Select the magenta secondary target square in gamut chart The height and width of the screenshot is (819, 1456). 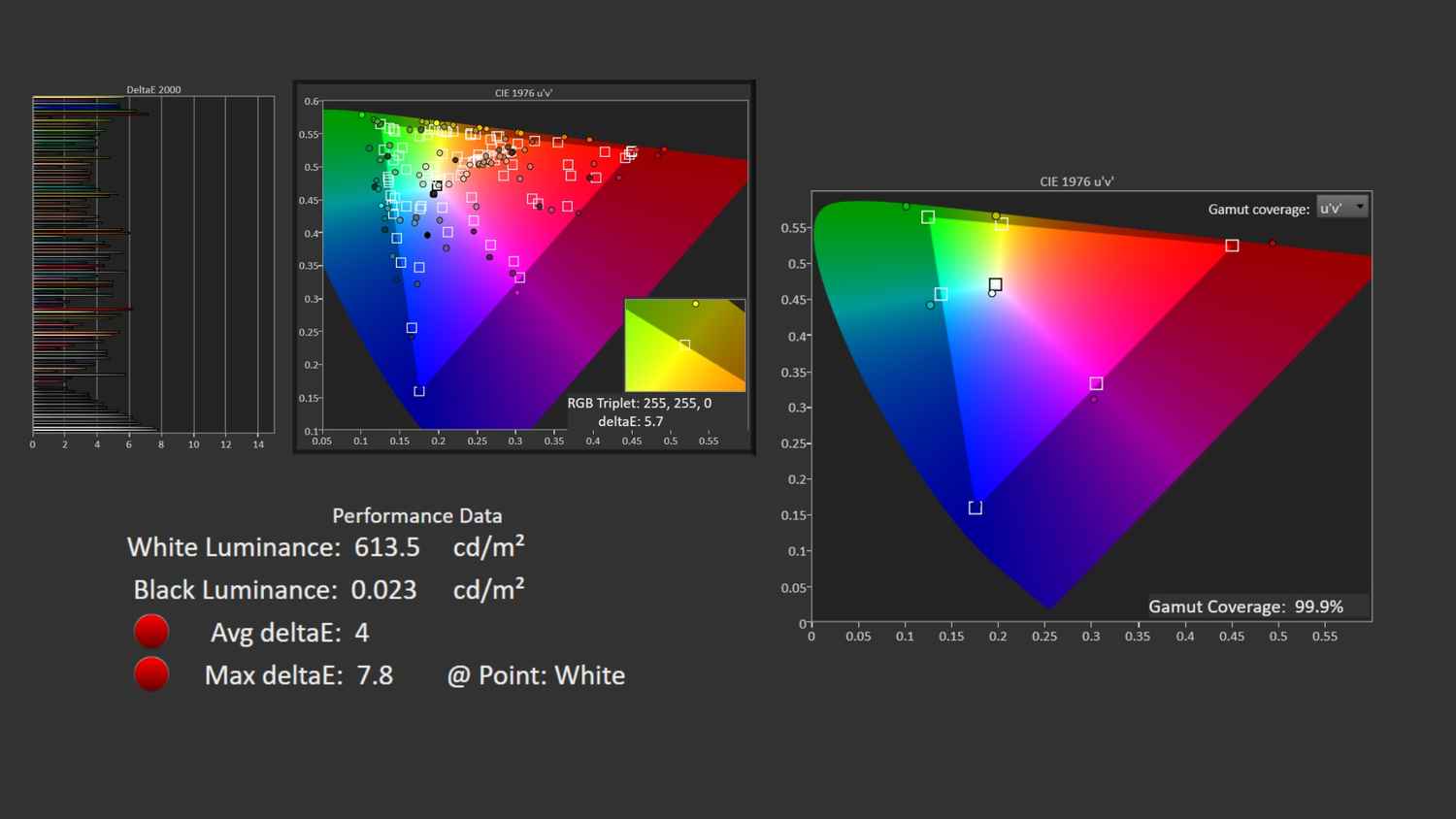tap(1096, 383)
